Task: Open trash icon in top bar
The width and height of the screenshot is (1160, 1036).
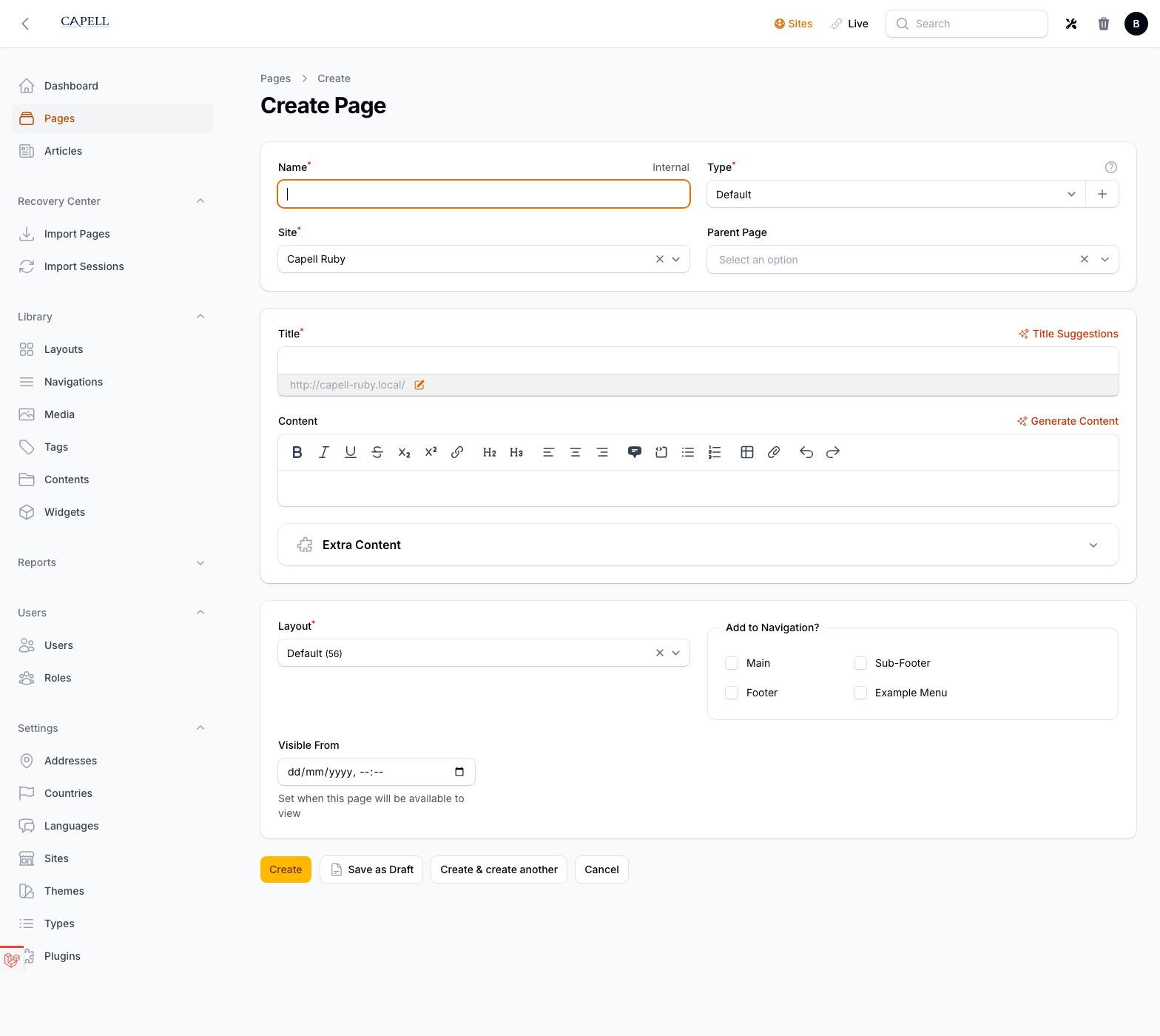Action: point(1104,24)
